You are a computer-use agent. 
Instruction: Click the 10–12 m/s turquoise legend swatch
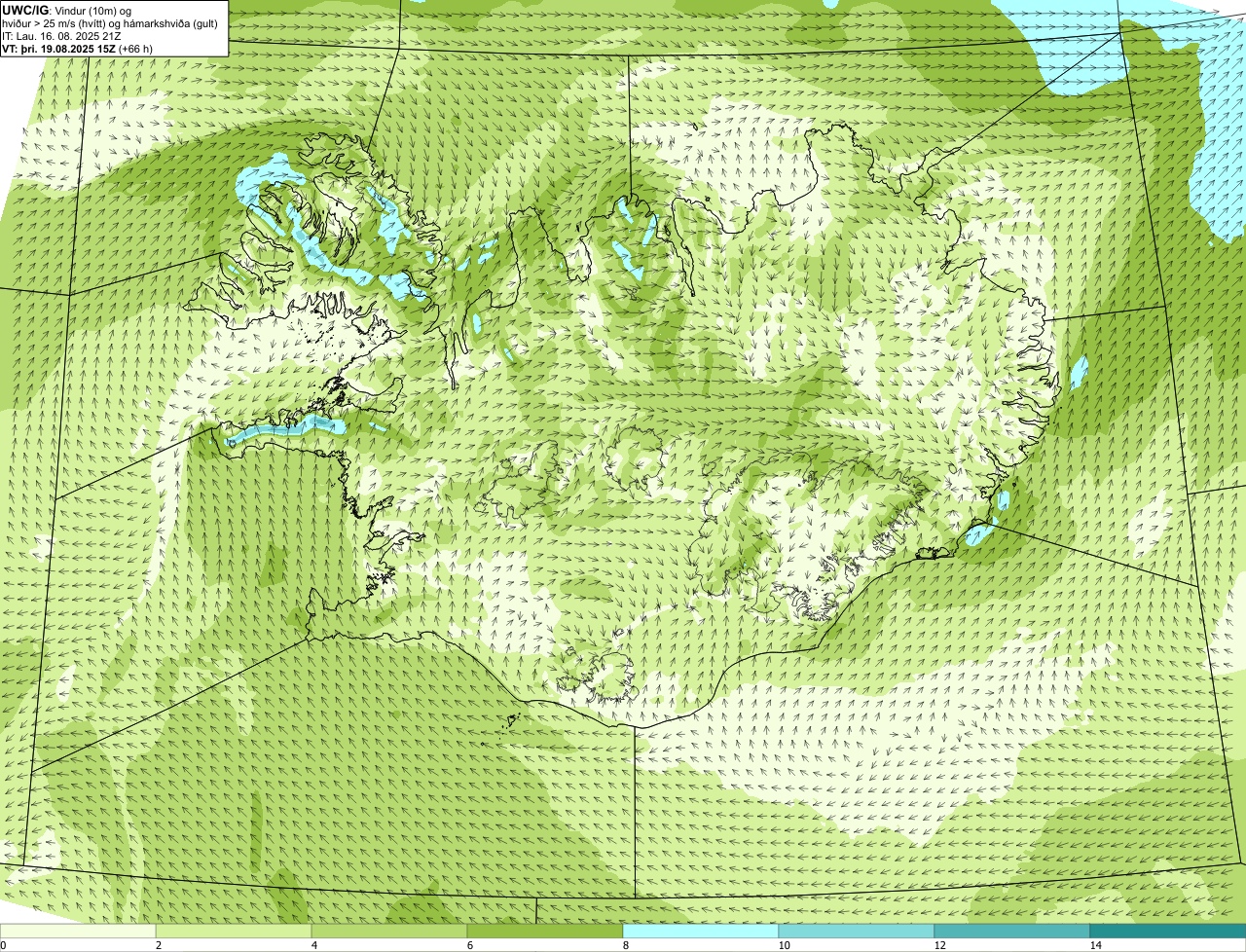click(857, 932)
